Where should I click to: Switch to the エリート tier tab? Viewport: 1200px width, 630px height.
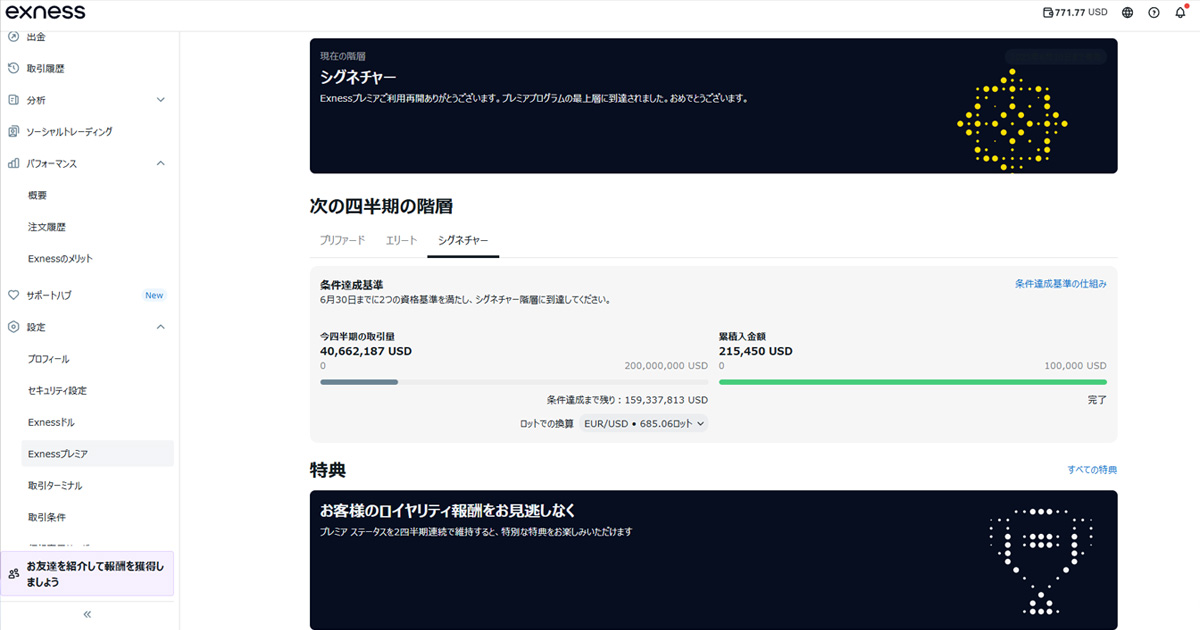[401, 241]
